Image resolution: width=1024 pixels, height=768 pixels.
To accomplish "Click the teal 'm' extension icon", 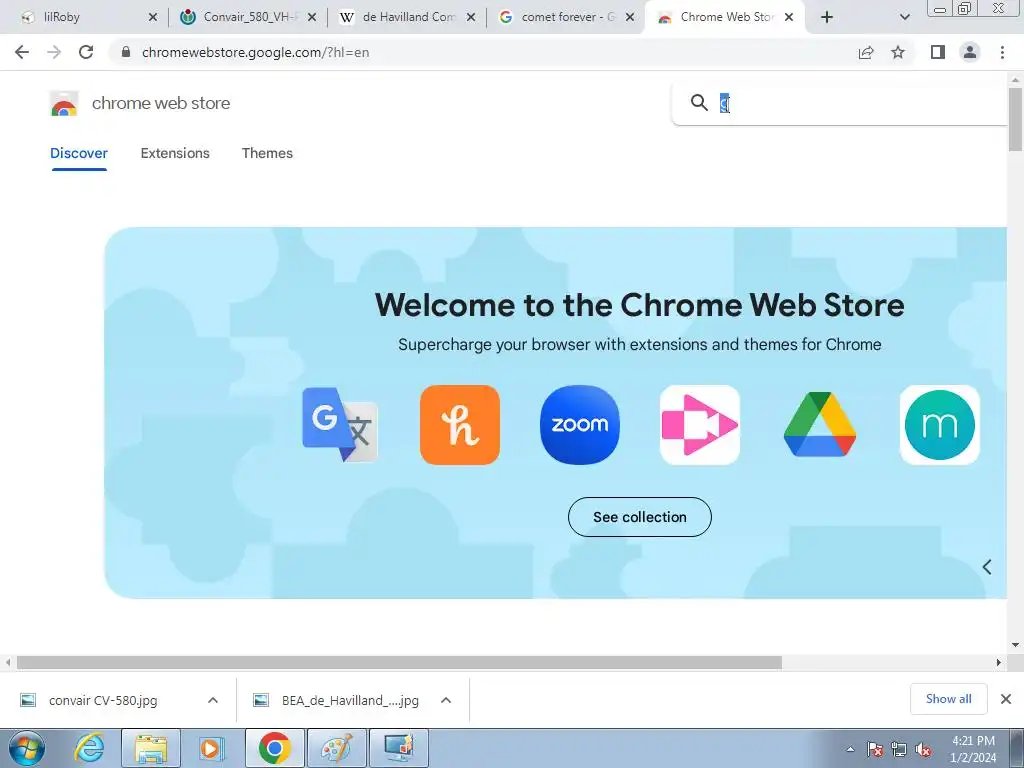I will 939,424.
